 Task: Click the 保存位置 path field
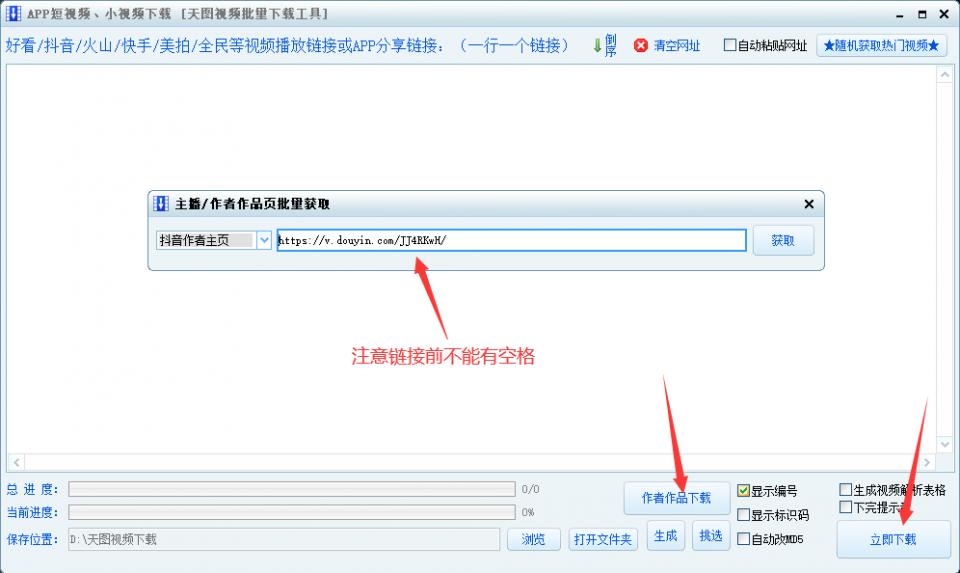point(284,539)
